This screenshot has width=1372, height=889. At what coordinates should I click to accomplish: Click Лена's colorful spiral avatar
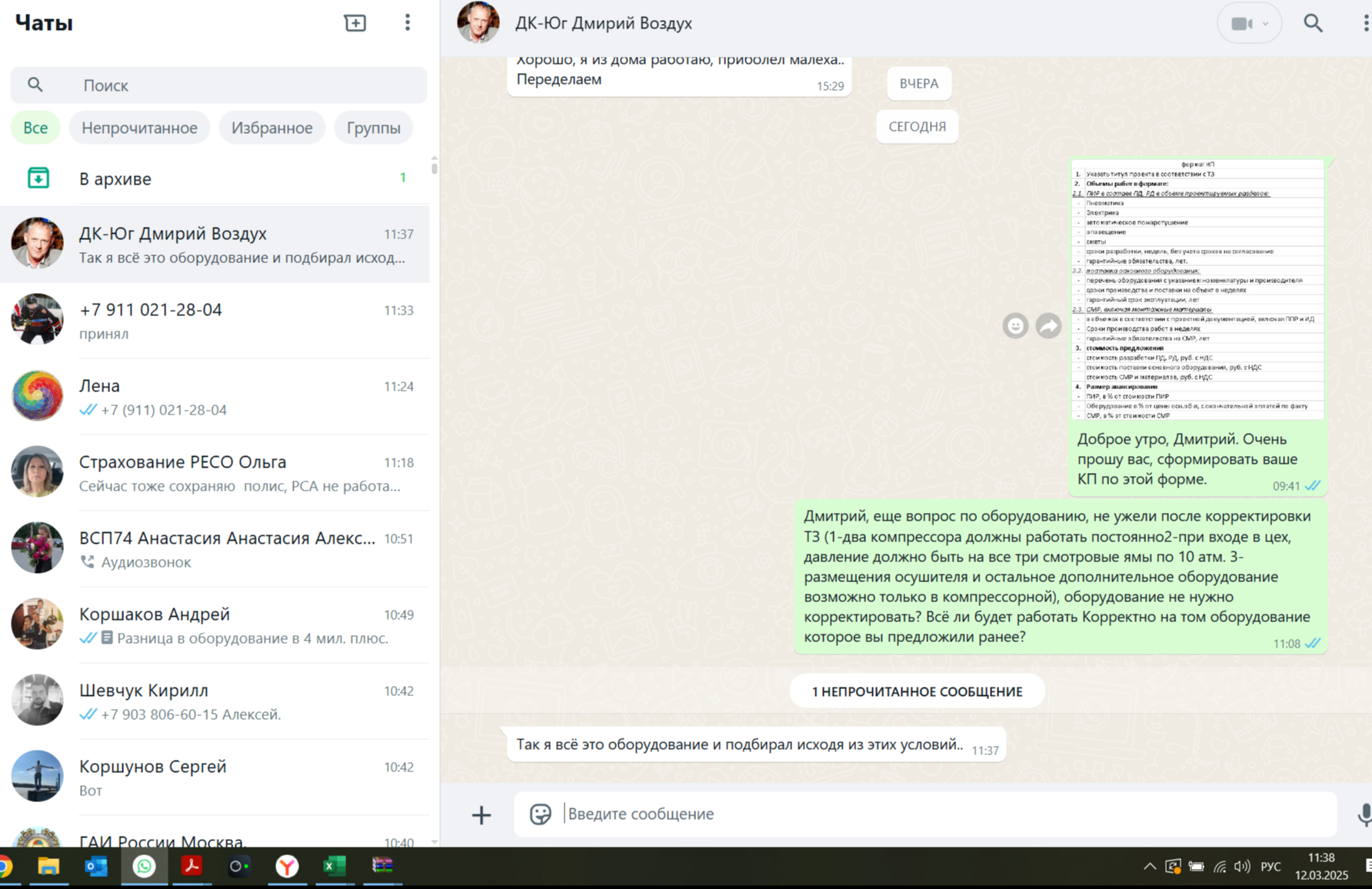coord(37,395)
